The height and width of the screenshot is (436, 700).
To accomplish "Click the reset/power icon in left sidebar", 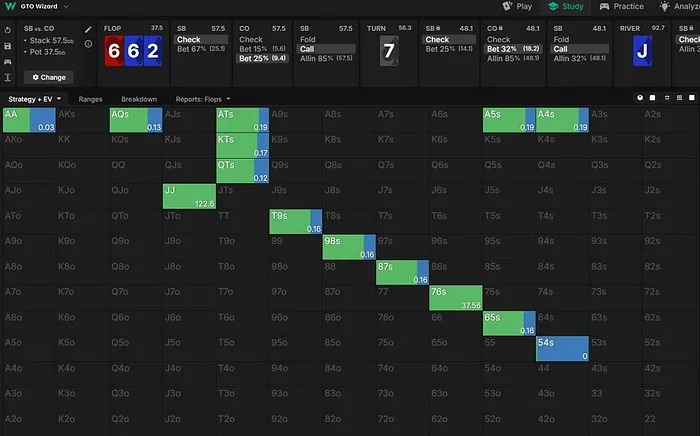I will point(8,30).
